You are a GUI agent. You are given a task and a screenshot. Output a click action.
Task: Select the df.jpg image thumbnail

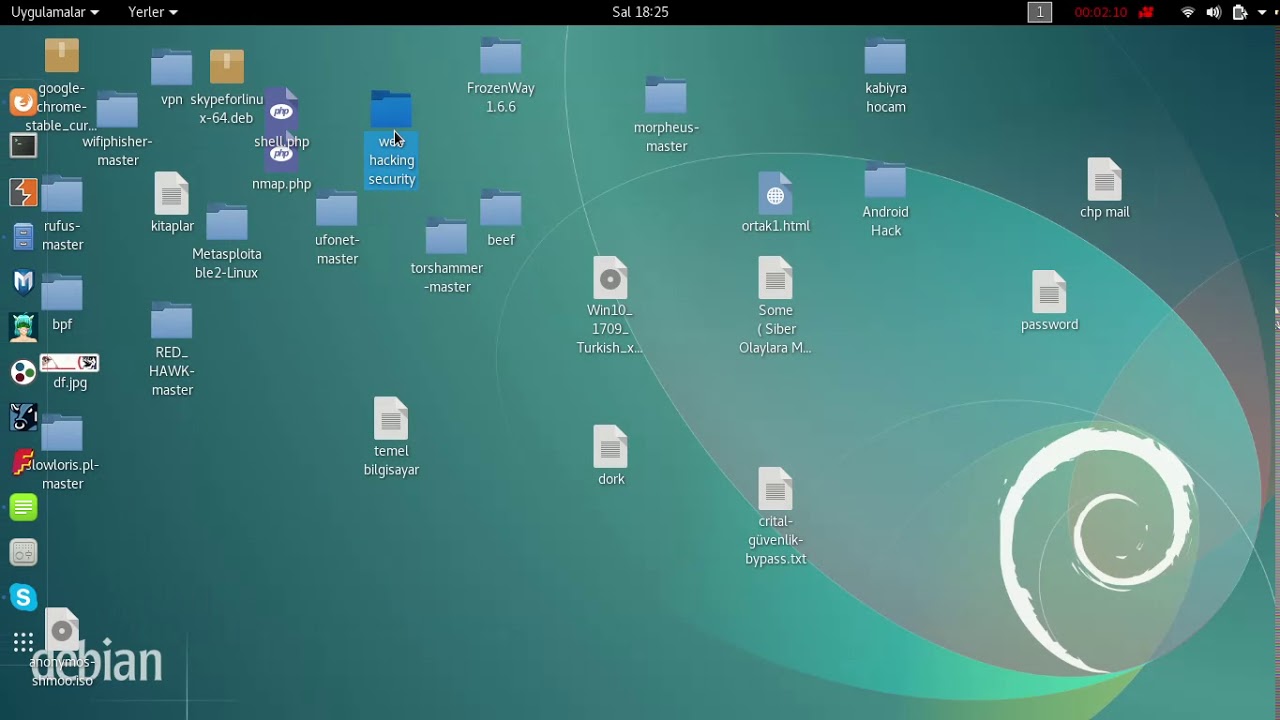pos(69,362)
